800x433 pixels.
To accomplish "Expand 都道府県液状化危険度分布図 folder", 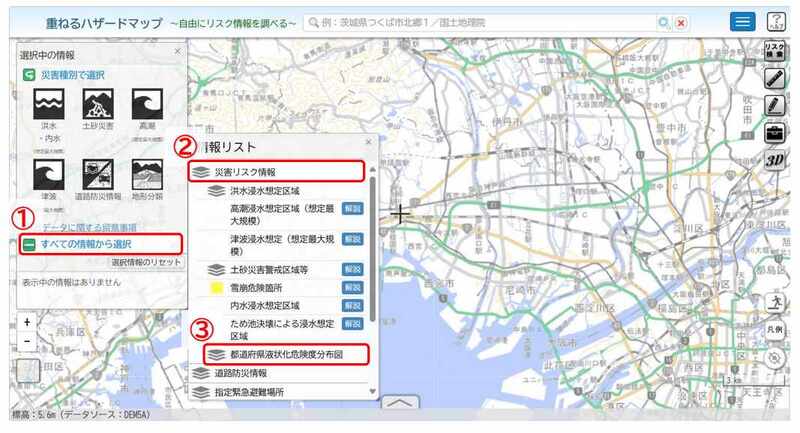I will (x=286, y=354).
